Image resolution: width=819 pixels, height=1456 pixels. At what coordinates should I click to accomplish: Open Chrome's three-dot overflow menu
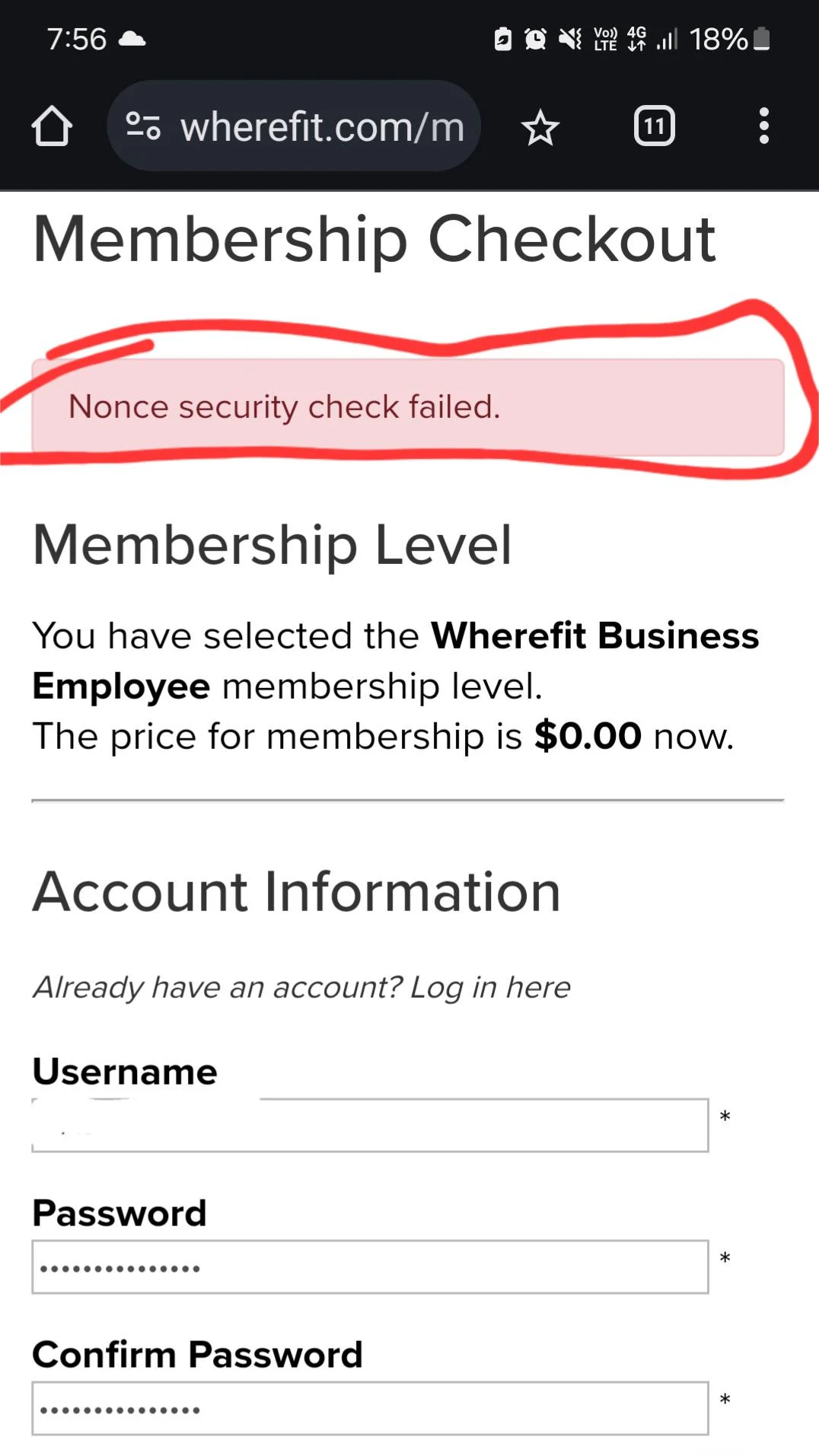763,126
